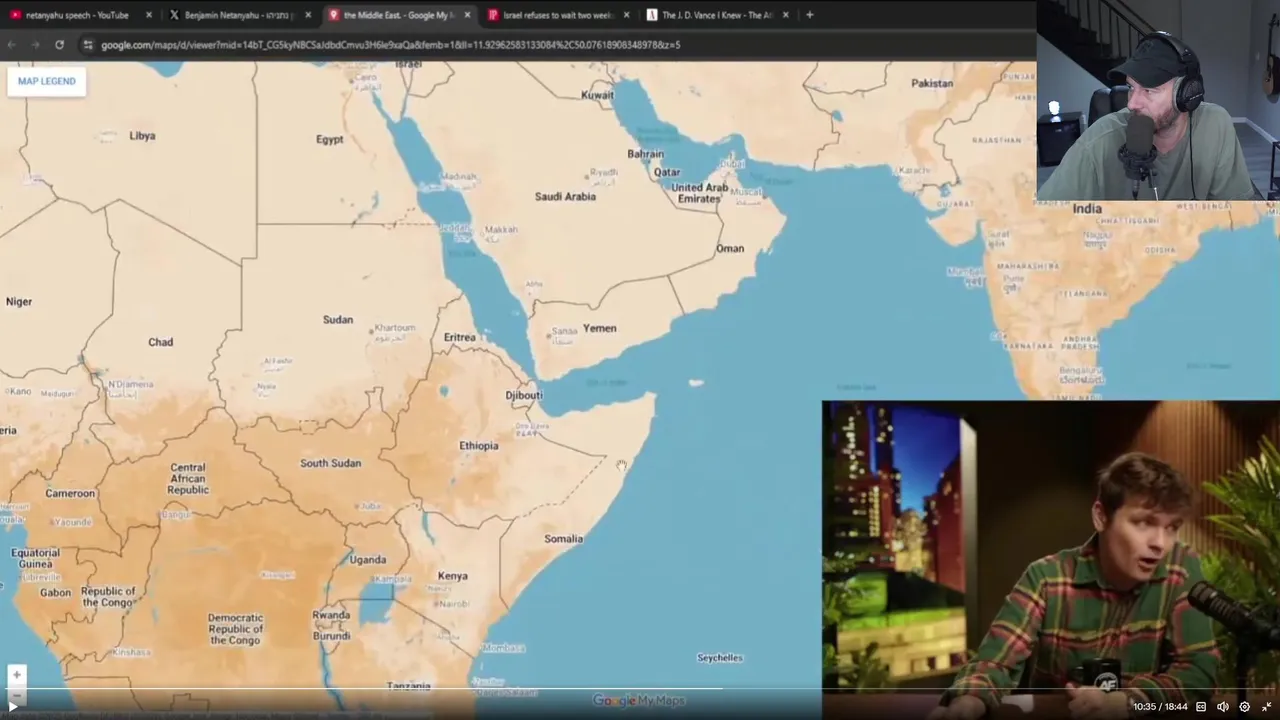Click the Qatar country label
The width and height of the screenshot is (1280, 720).
click(x=667, y=172)
